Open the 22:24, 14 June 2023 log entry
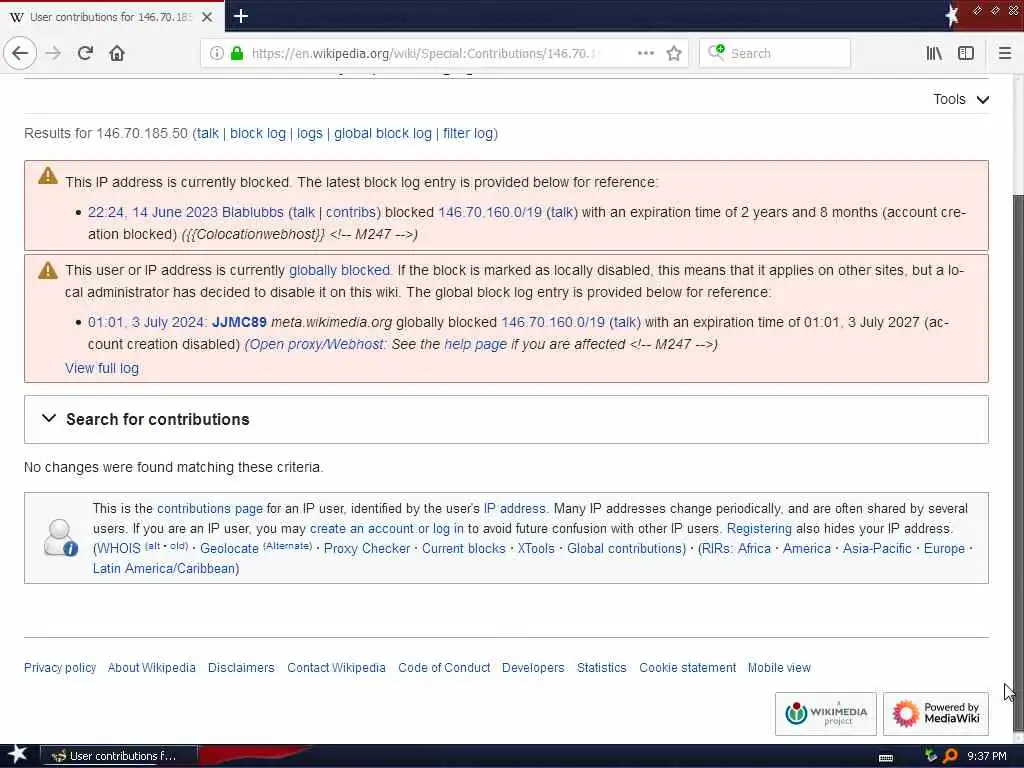 (x=153, y=212)
